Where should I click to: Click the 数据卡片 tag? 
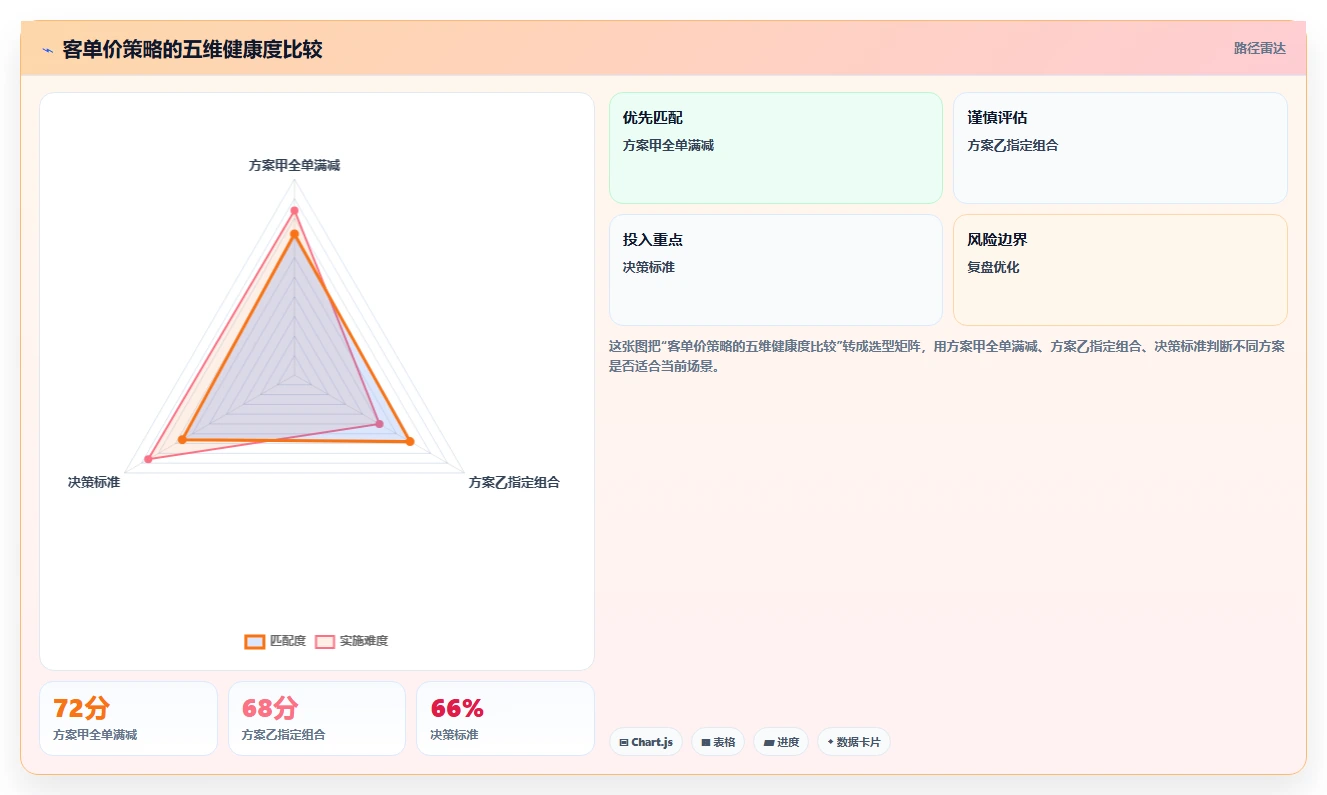coord(854,742)
